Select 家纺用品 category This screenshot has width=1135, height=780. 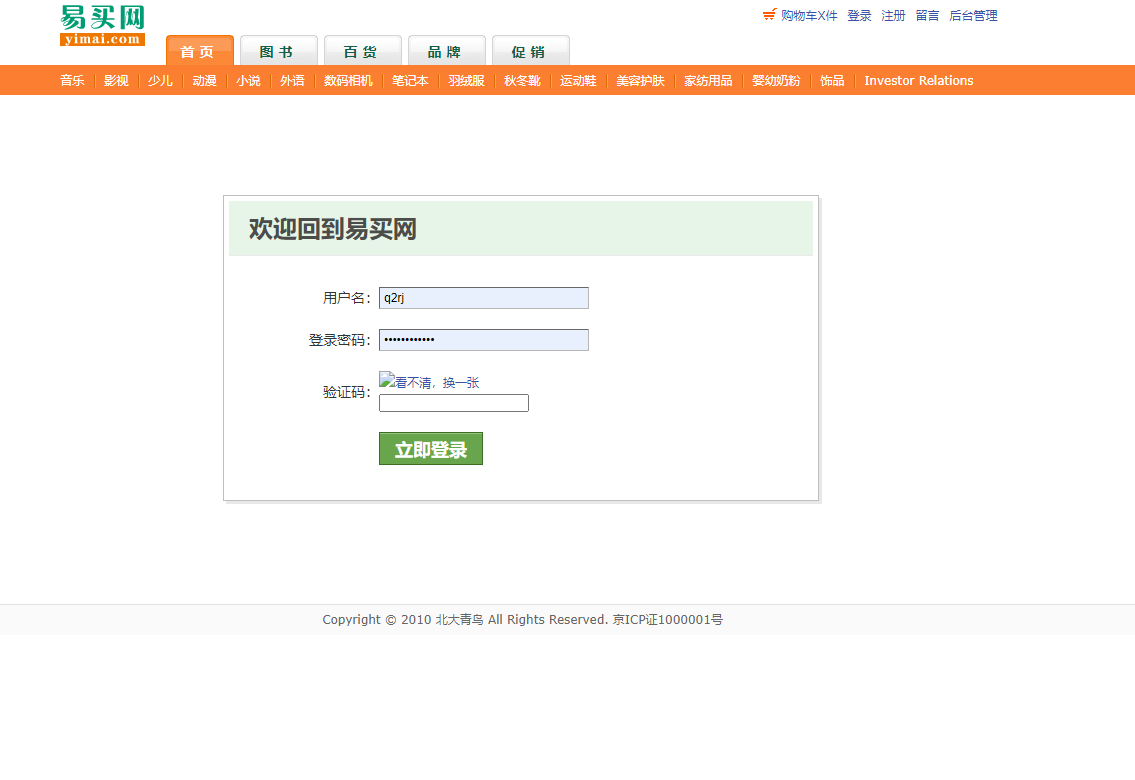pyautogui.click(x=708, y=80)
